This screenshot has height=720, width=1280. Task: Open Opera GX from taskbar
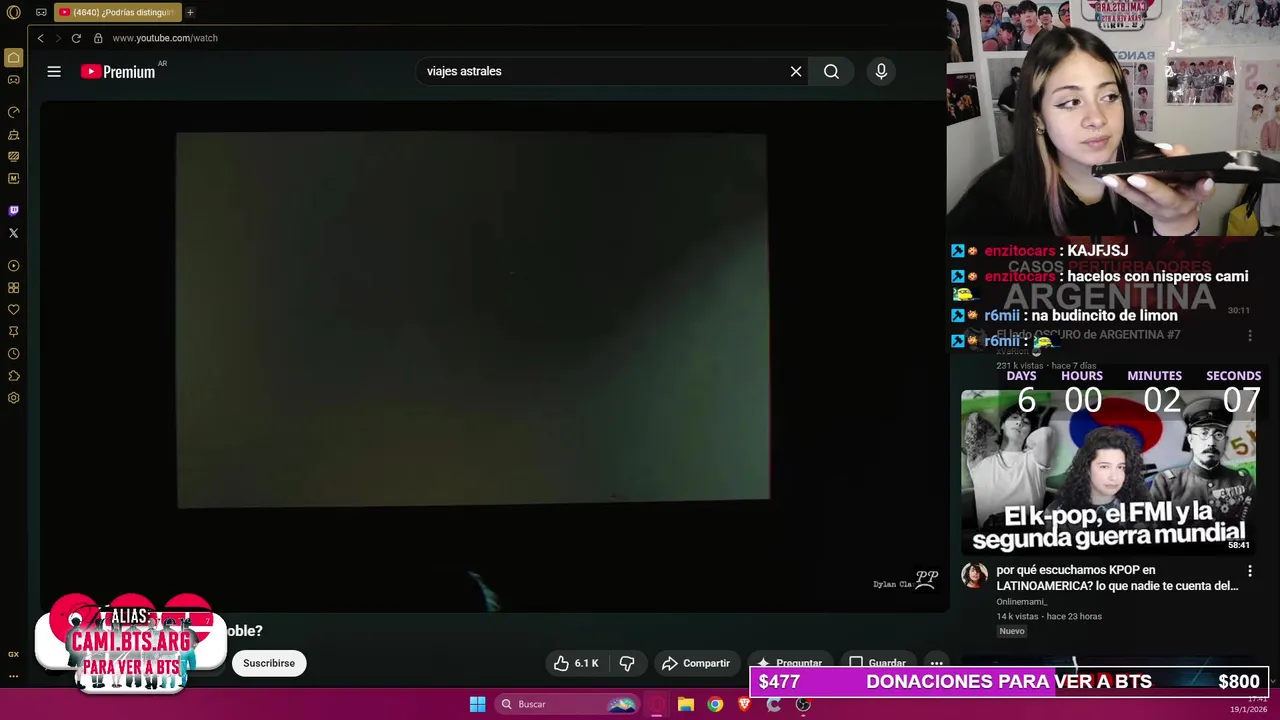[656, 704]
